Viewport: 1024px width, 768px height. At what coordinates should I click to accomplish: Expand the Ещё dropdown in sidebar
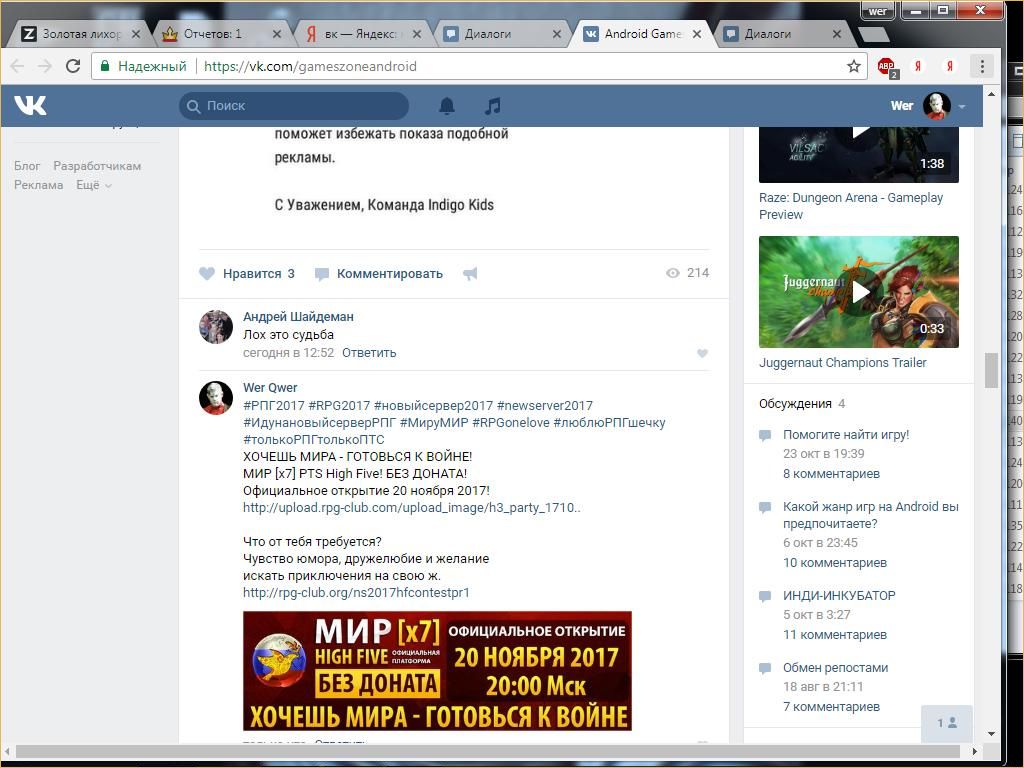(x=93, y=185)
